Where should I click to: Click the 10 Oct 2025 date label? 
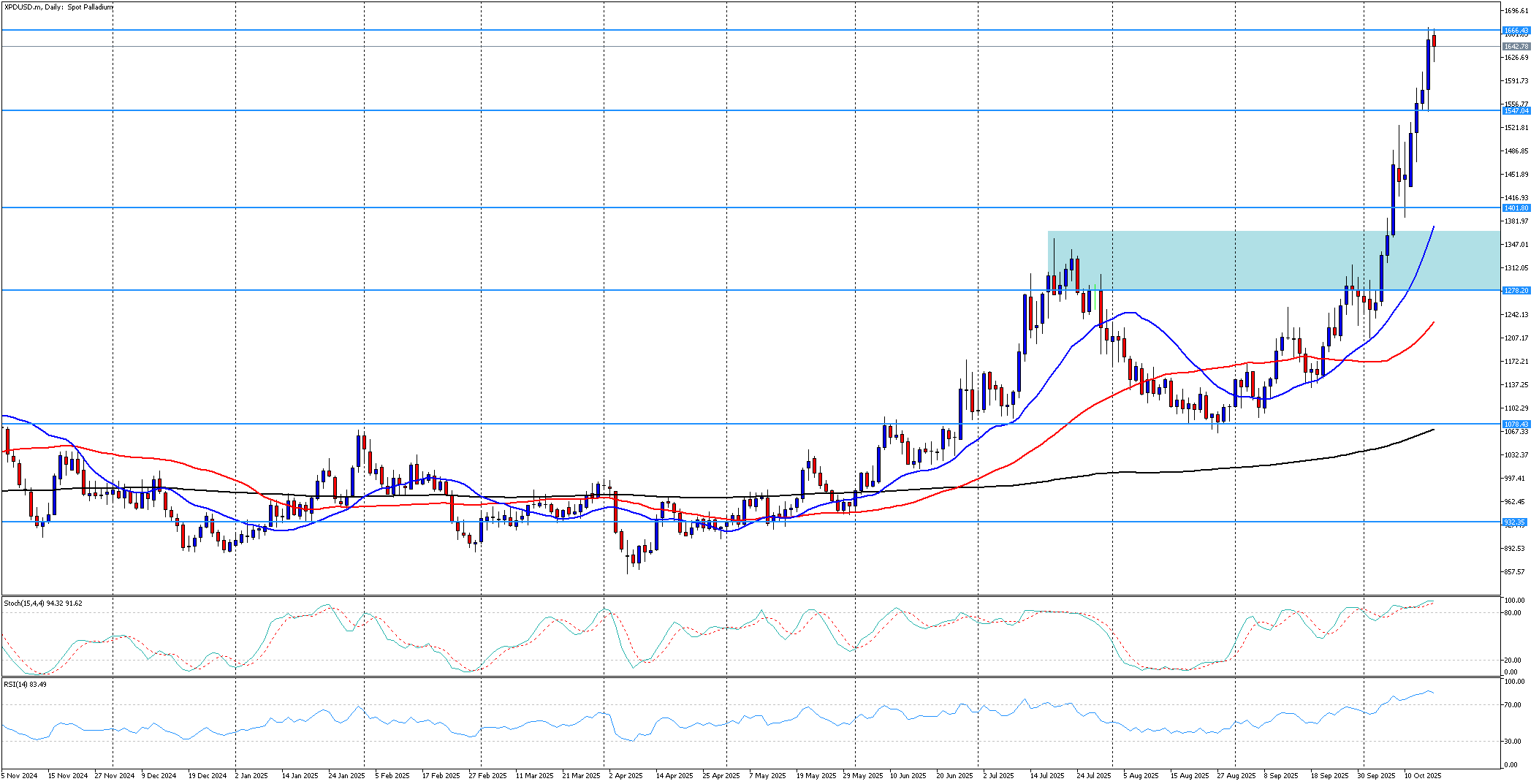(1422, 776)
